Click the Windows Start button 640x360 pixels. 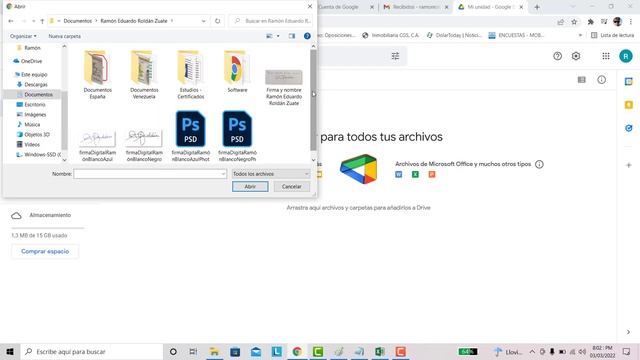(10, 351)
